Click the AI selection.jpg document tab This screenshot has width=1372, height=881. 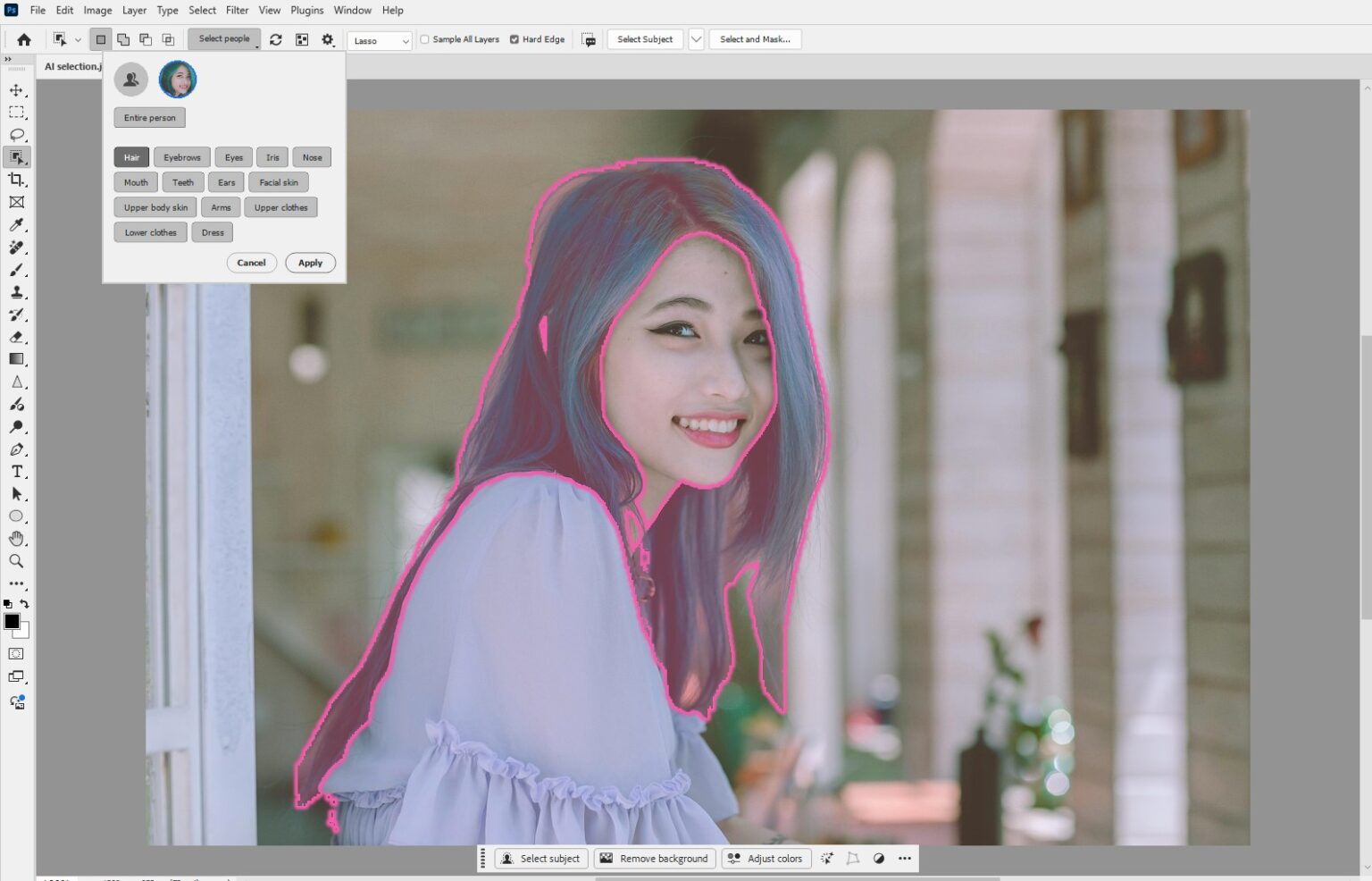(73, 65)
